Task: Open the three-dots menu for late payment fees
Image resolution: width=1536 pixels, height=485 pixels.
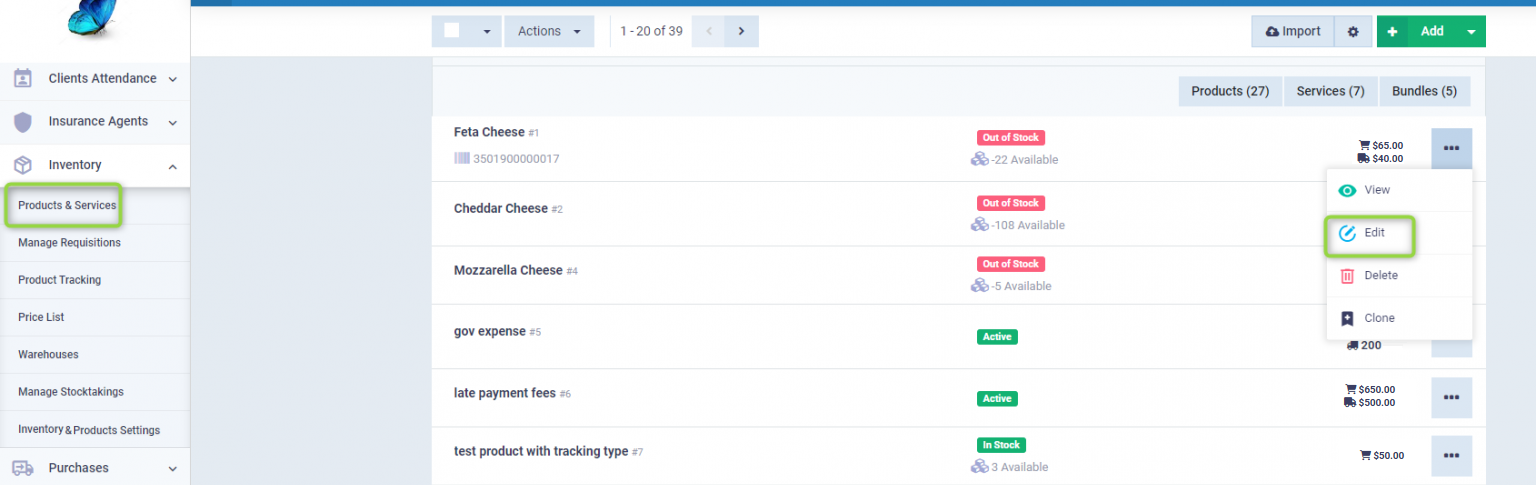Action: [x=1451, y=398]
